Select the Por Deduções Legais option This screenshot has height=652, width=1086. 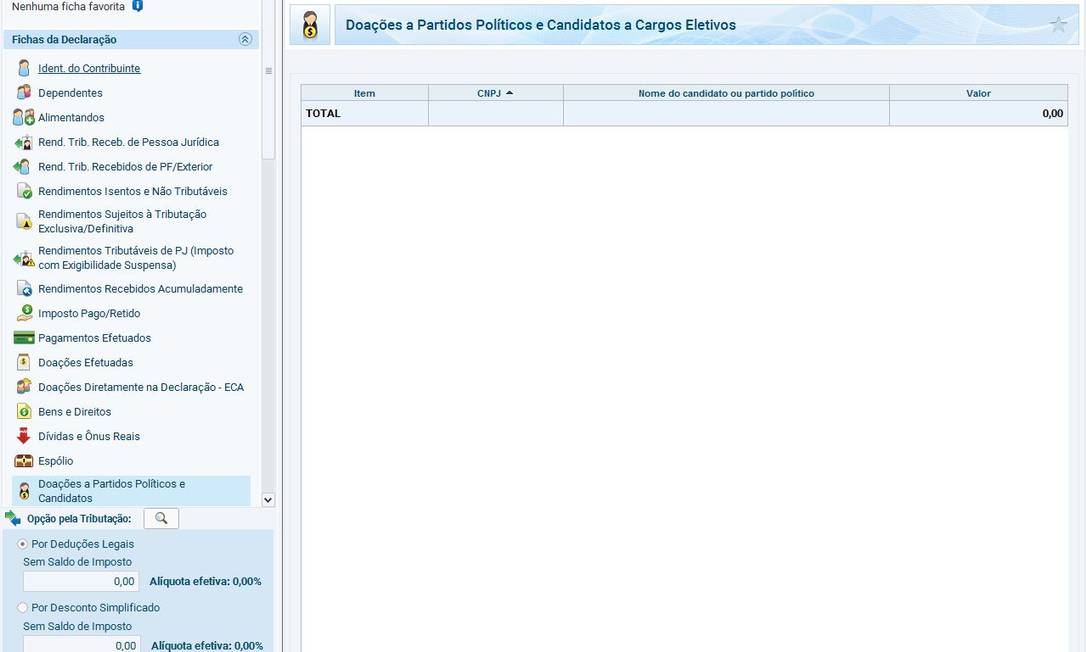pyautogui.click(x=23, y=544)
